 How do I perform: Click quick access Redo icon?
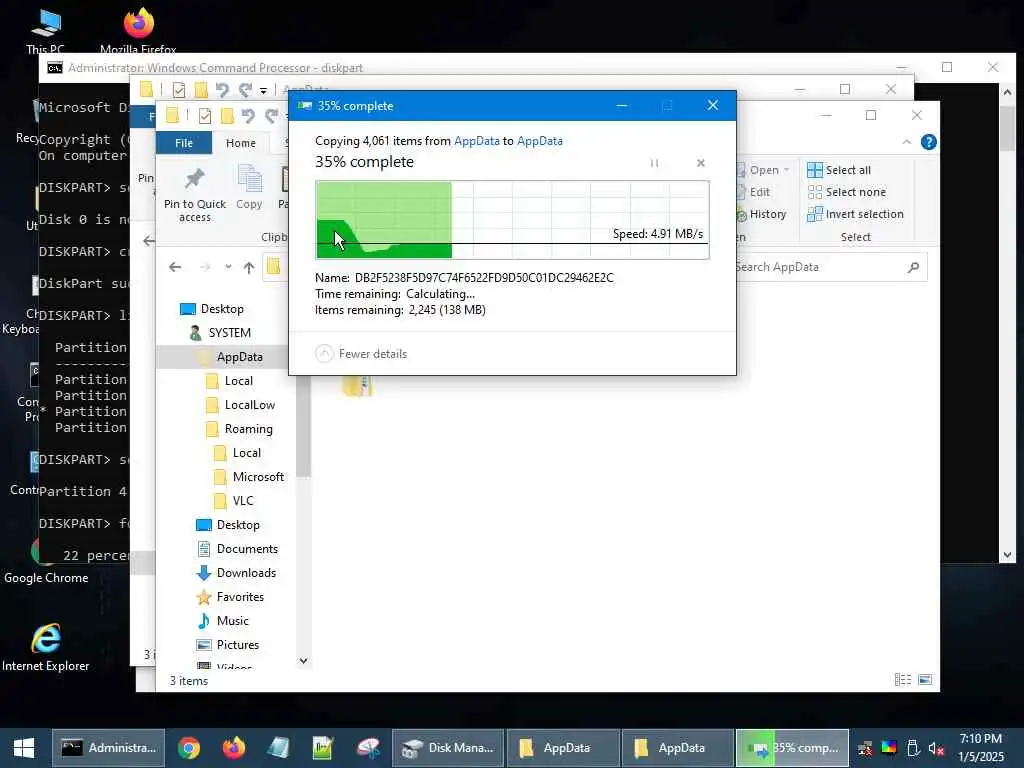click(271, 116)
